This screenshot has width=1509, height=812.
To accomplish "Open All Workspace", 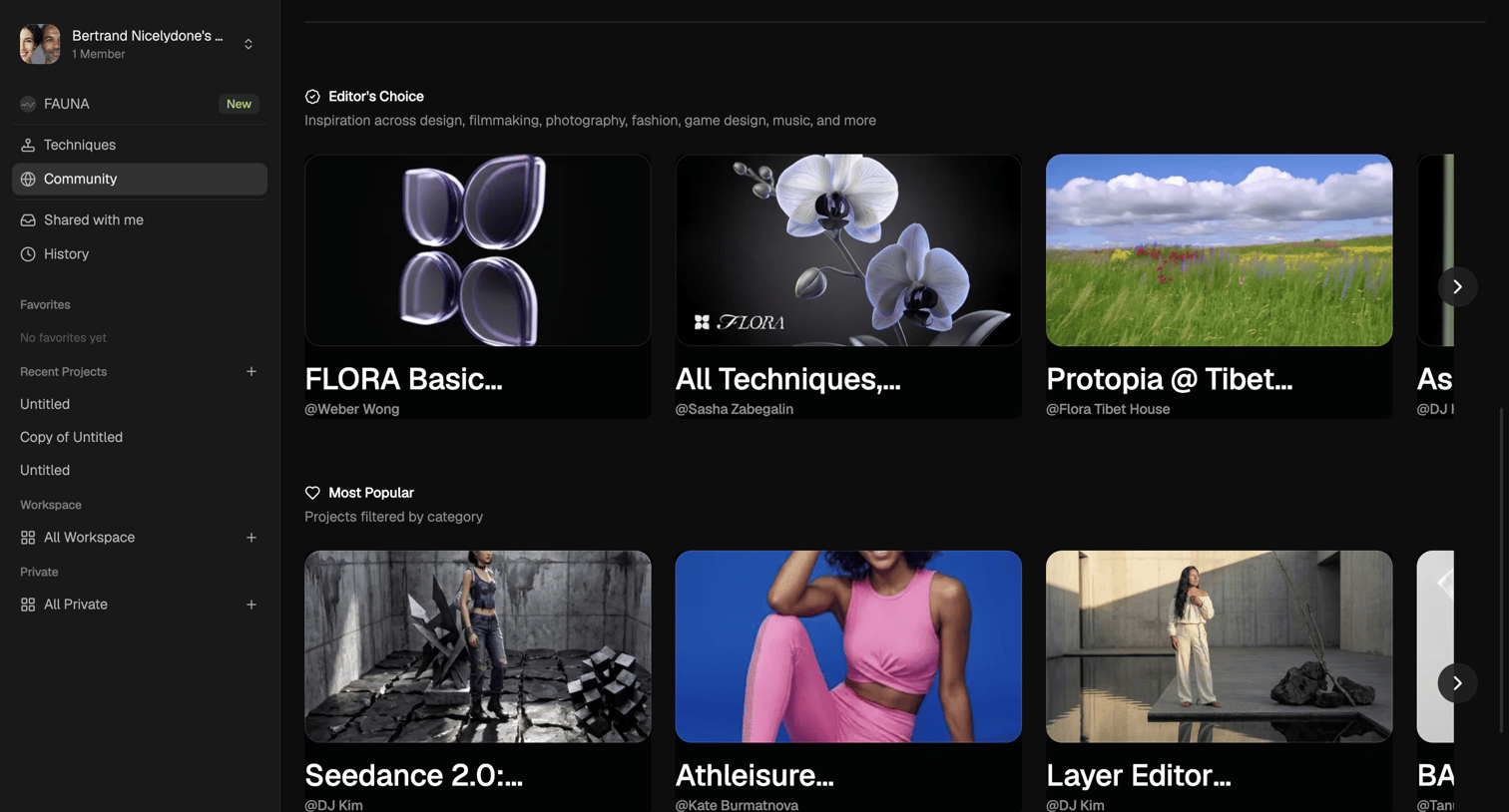I will (89, 538).
